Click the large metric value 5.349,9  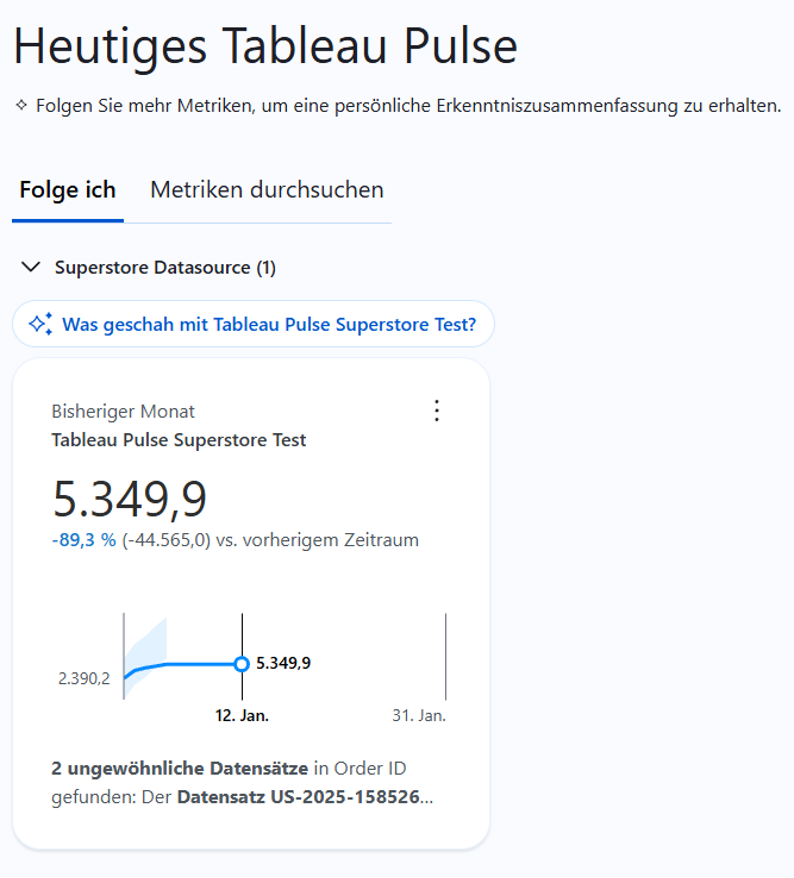click(129, 499)
